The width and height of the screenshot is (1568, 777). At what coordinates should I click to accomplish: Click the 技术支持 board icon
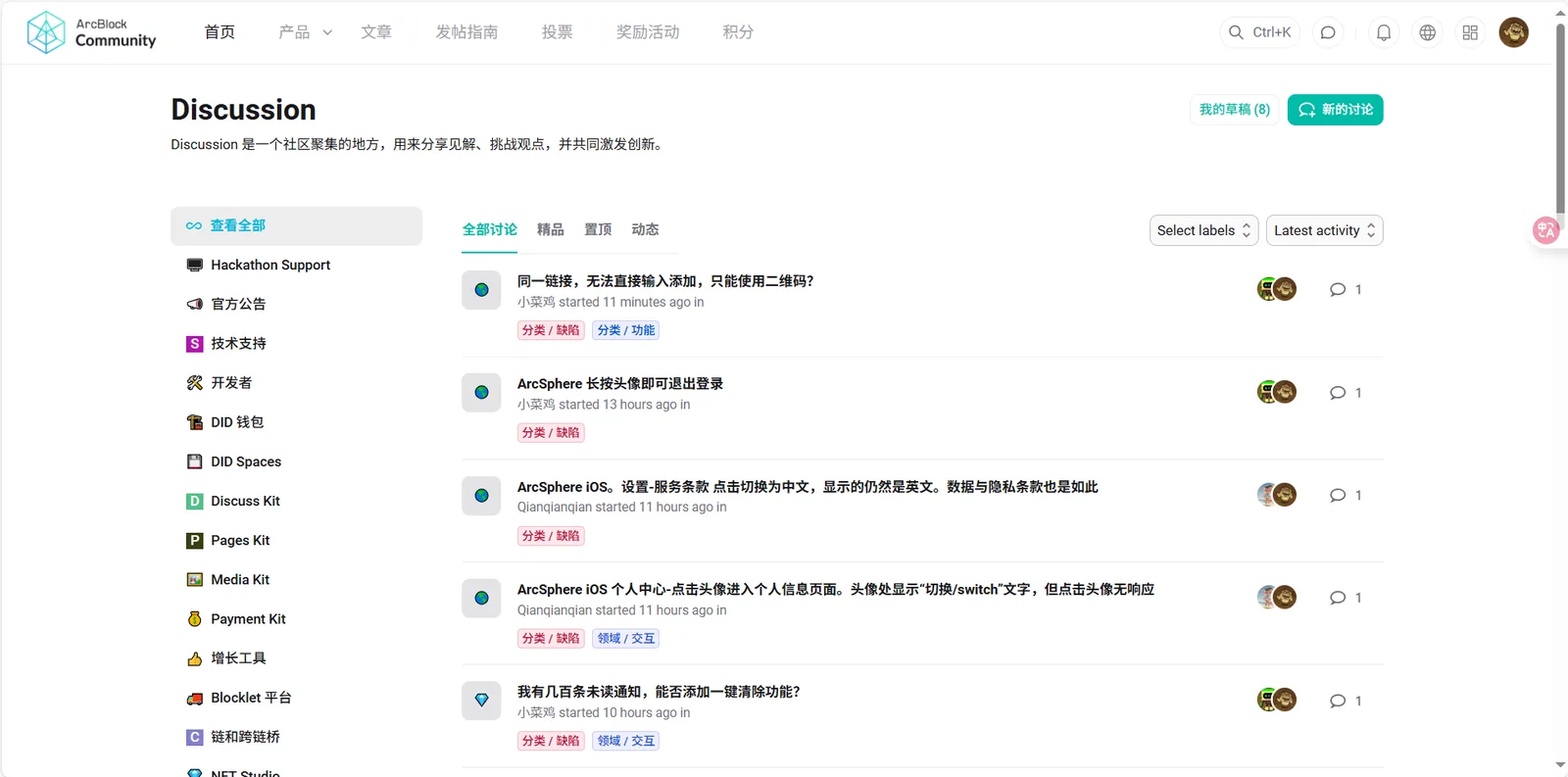coord(194,344)
